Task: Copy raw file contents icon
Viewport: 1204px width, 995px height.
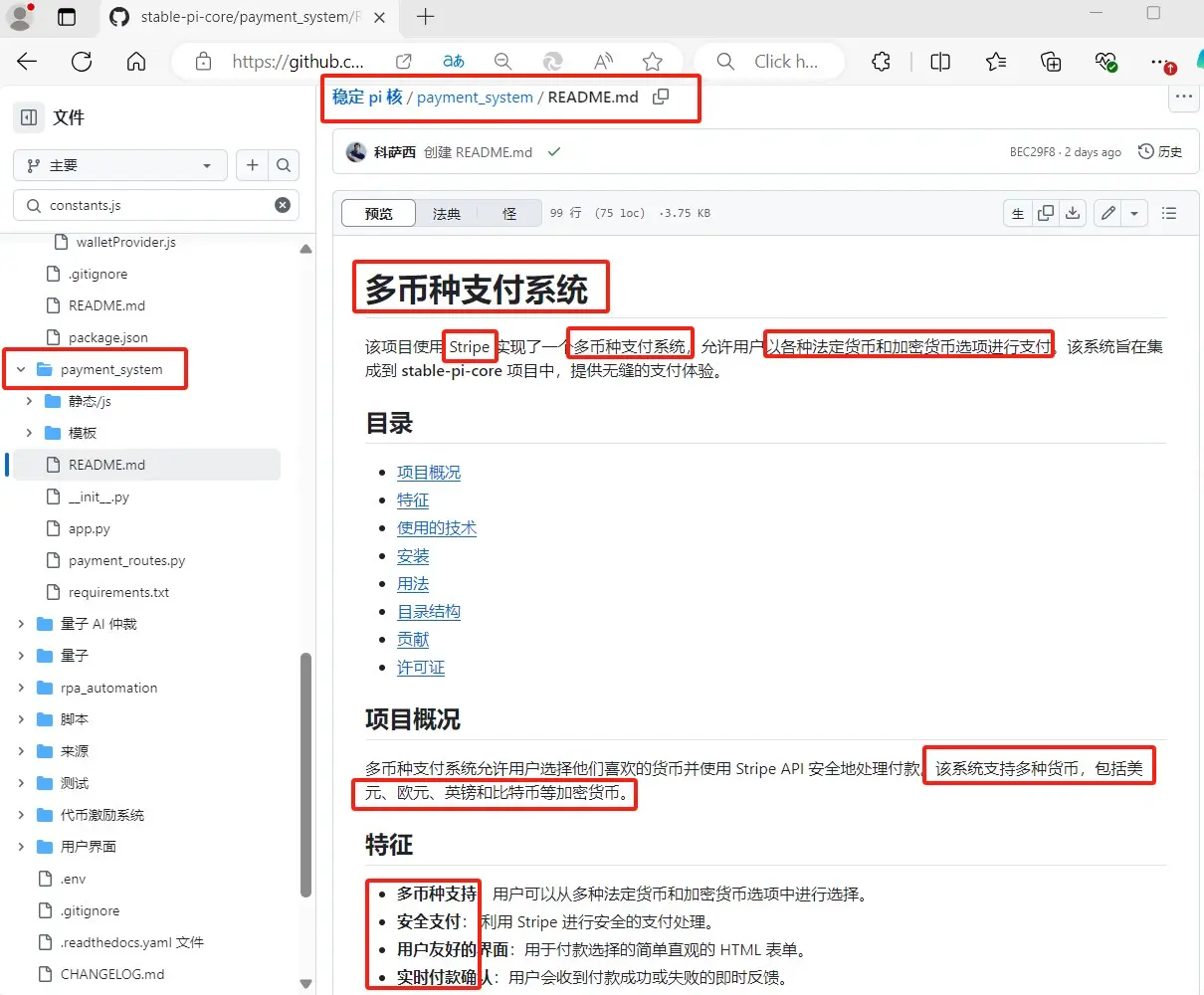Action: point(1046,213)
